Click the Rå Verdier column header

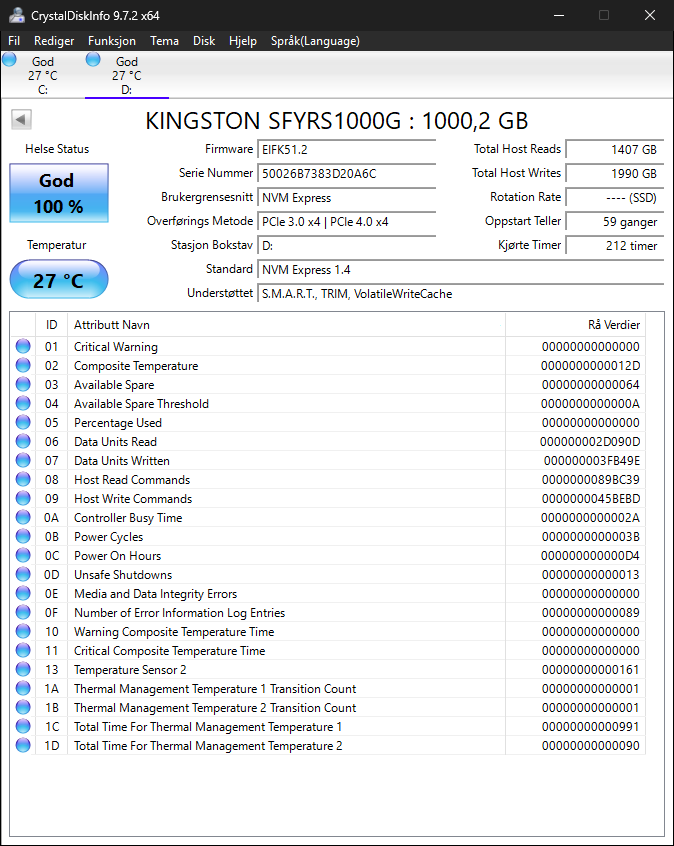pyautogui.click(x=575, y=325)
